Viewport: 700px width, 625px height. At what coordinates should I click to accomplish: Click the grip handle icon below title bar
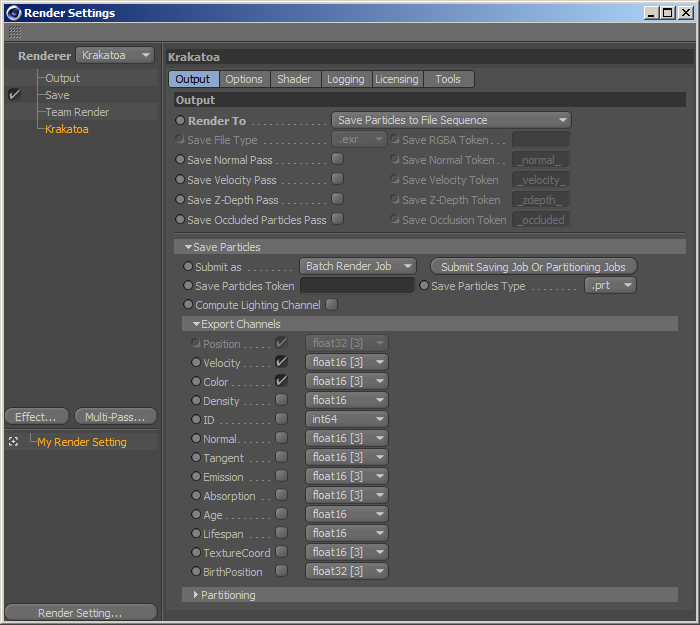pos(15,32)
